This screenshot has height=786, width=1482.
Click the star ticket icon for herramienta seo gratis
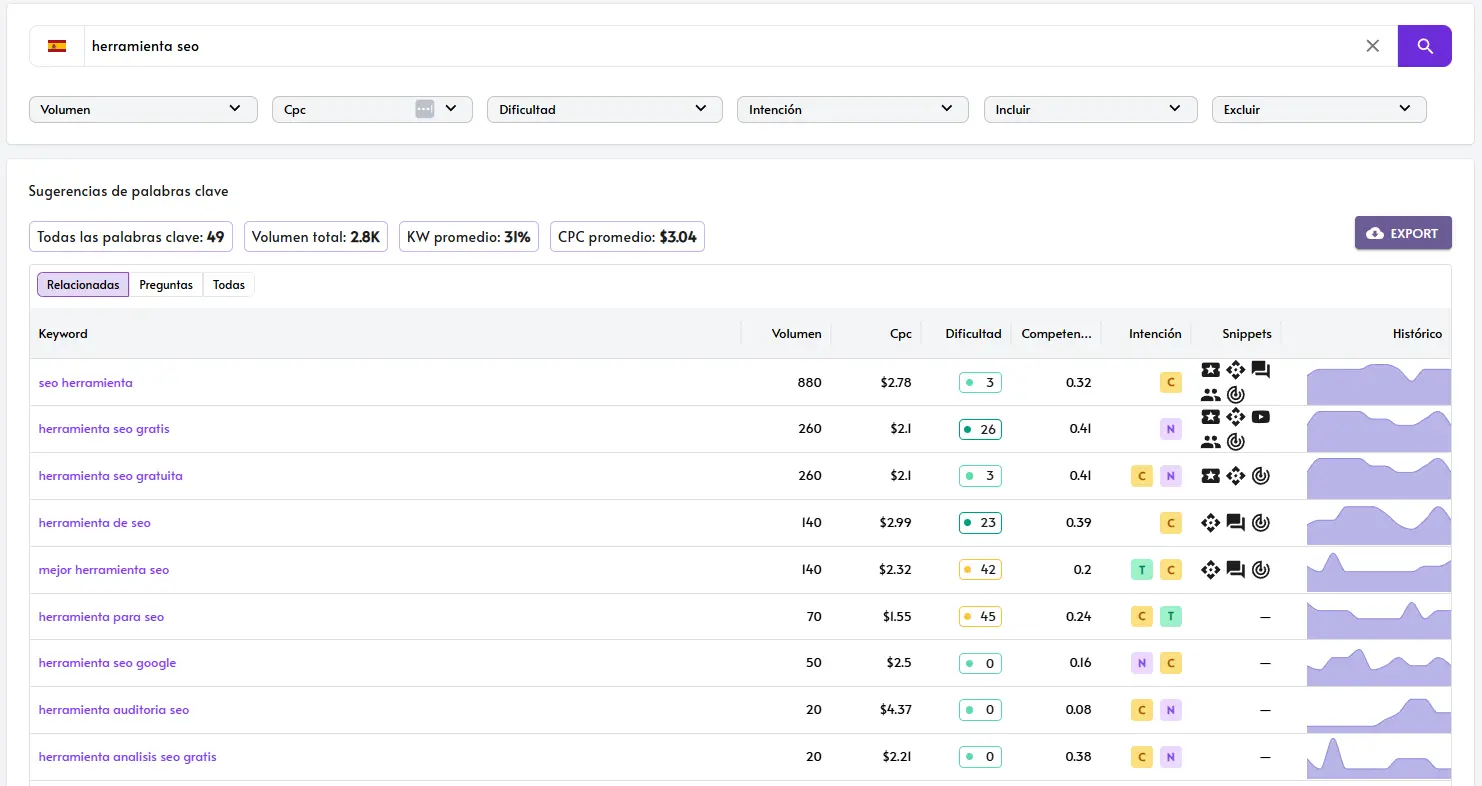pyautogui.click(x=1210, y=417)
